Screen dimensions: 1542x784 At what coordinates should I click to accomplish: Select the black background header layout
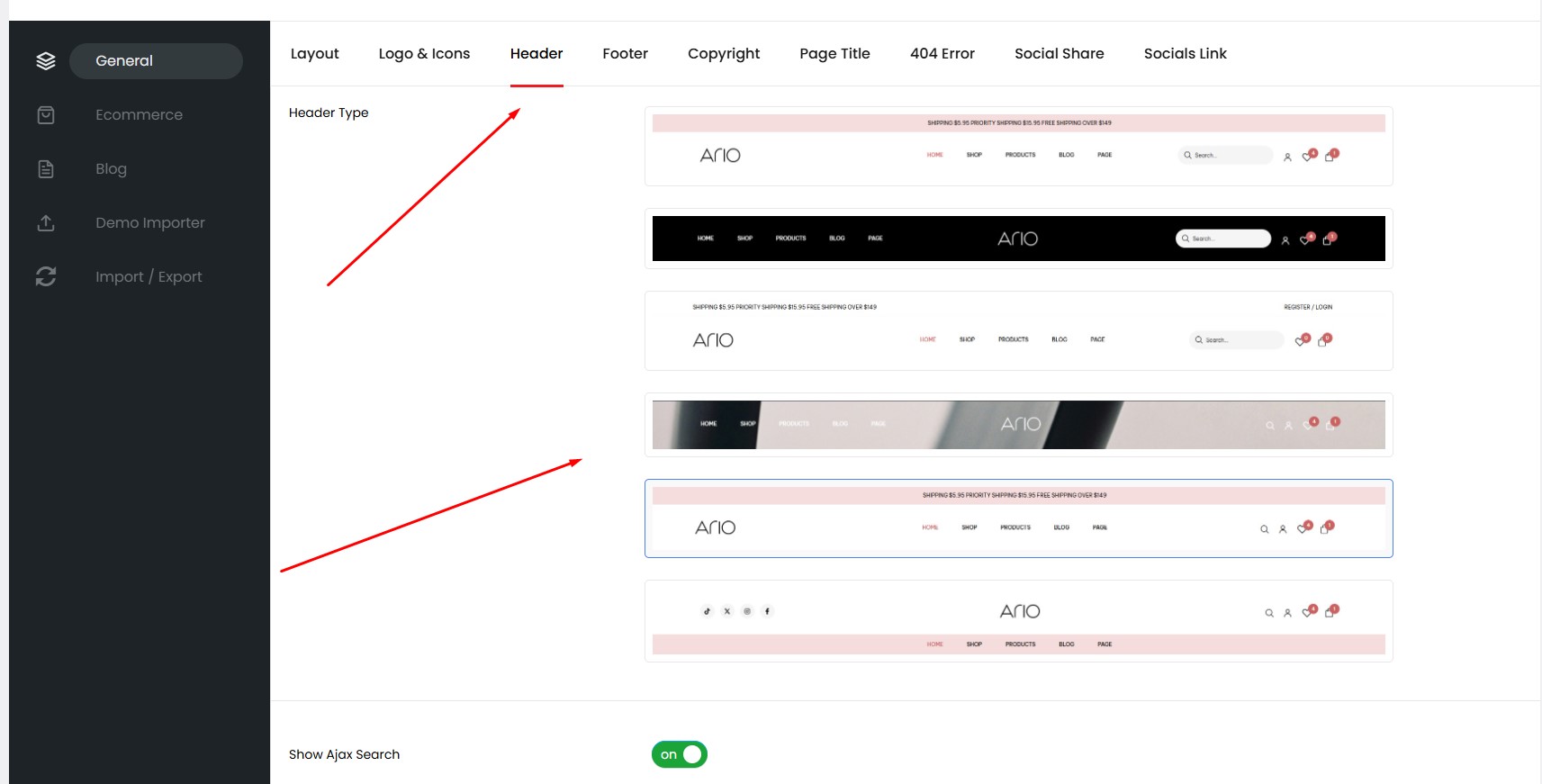point(1018,239)
